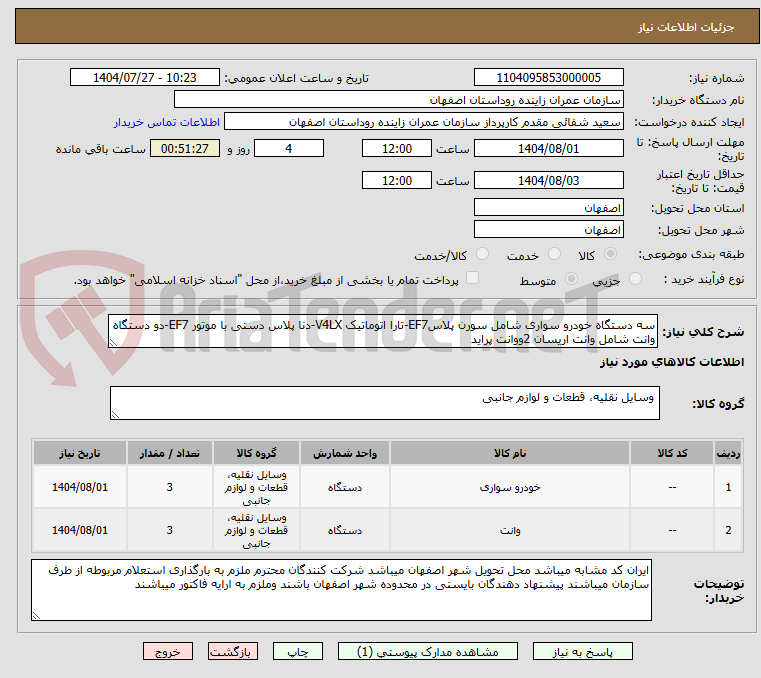The image size is (761, 678).
Task: Click the تعداد / مقدار column header
Action: click(x=169, y=453)
